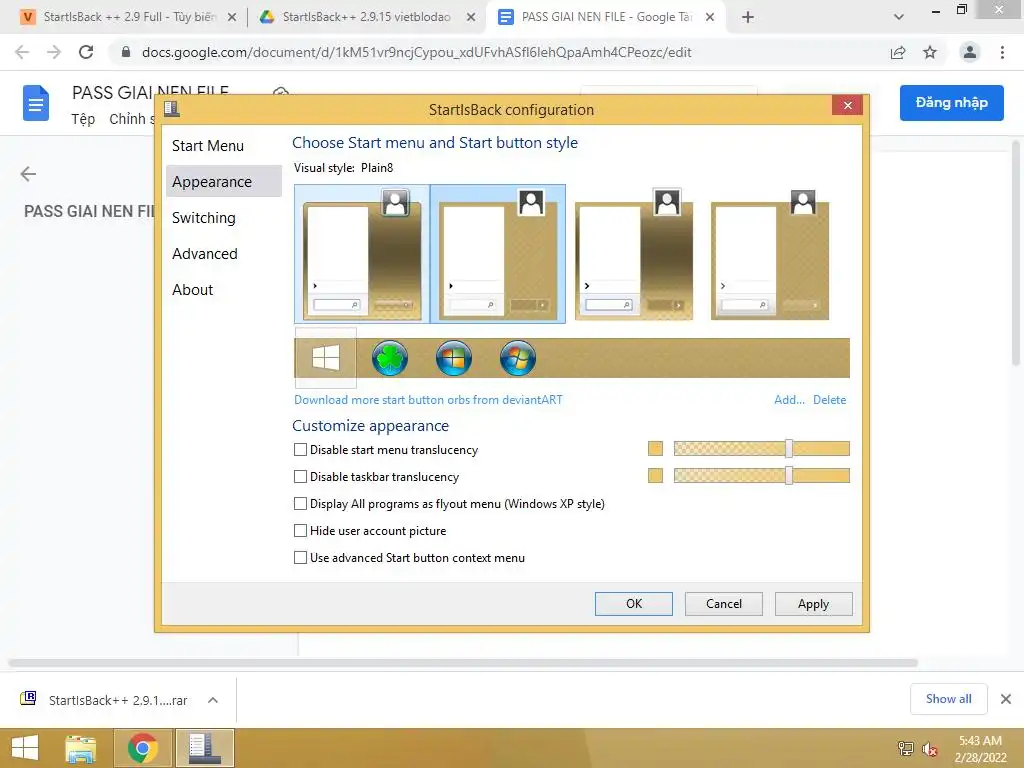The image size is (1024, 768).
Task: Click Apply in StartIsBack configuration
Action: [x=813, y=603]
